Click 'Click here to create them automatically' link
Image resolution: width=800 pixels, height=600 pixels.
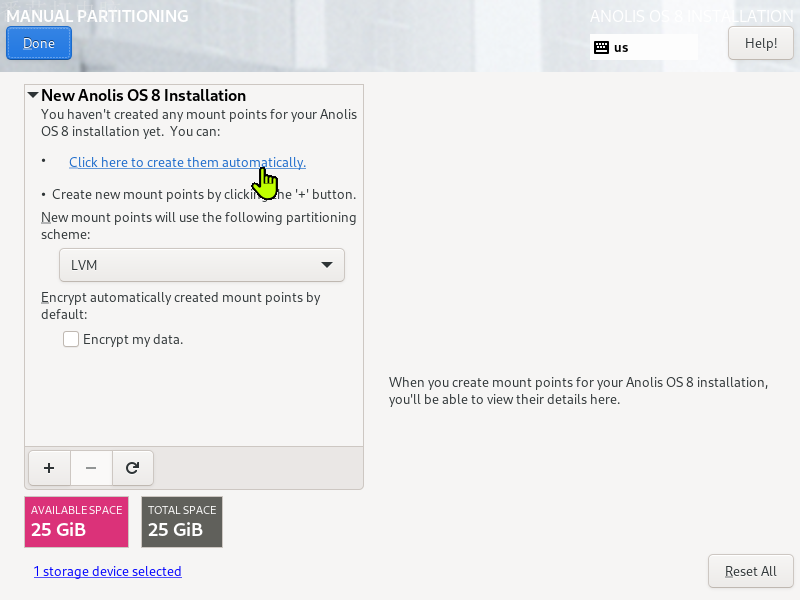pos(187,162)
